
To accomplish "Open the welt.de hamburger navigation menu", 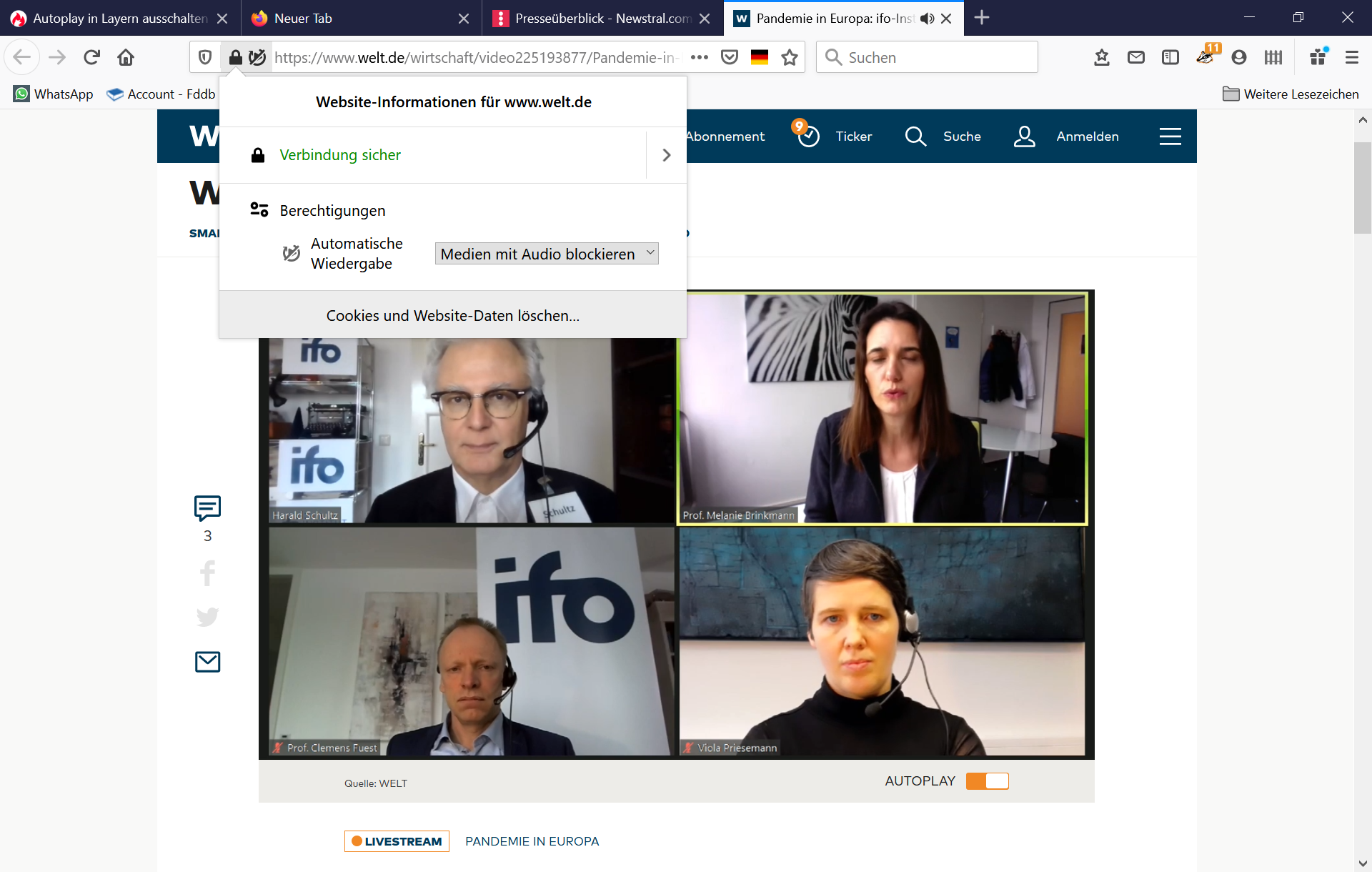I will point(1170,136).
